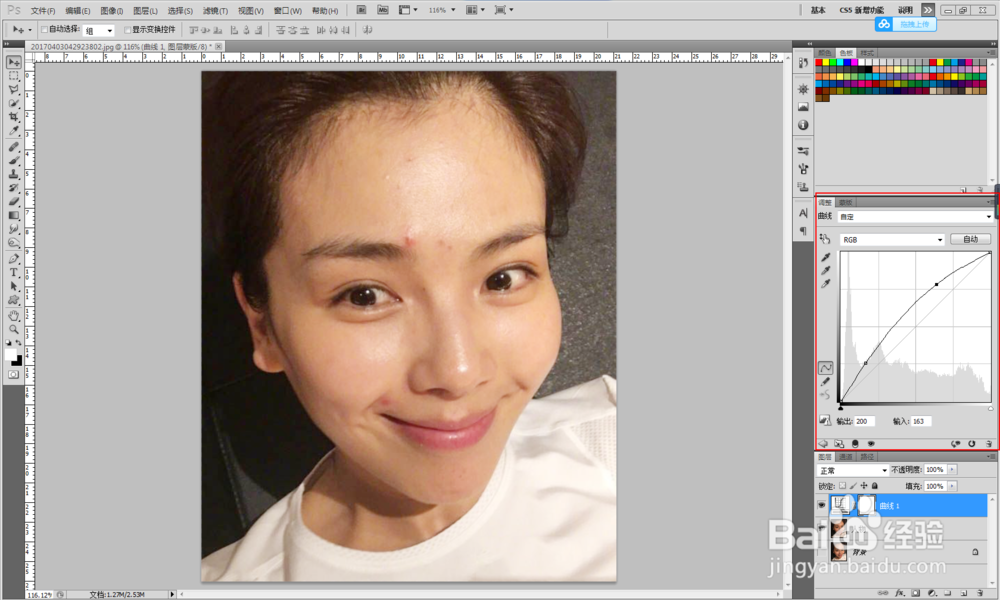Pick the black point eyedropper in Curves

825,257
